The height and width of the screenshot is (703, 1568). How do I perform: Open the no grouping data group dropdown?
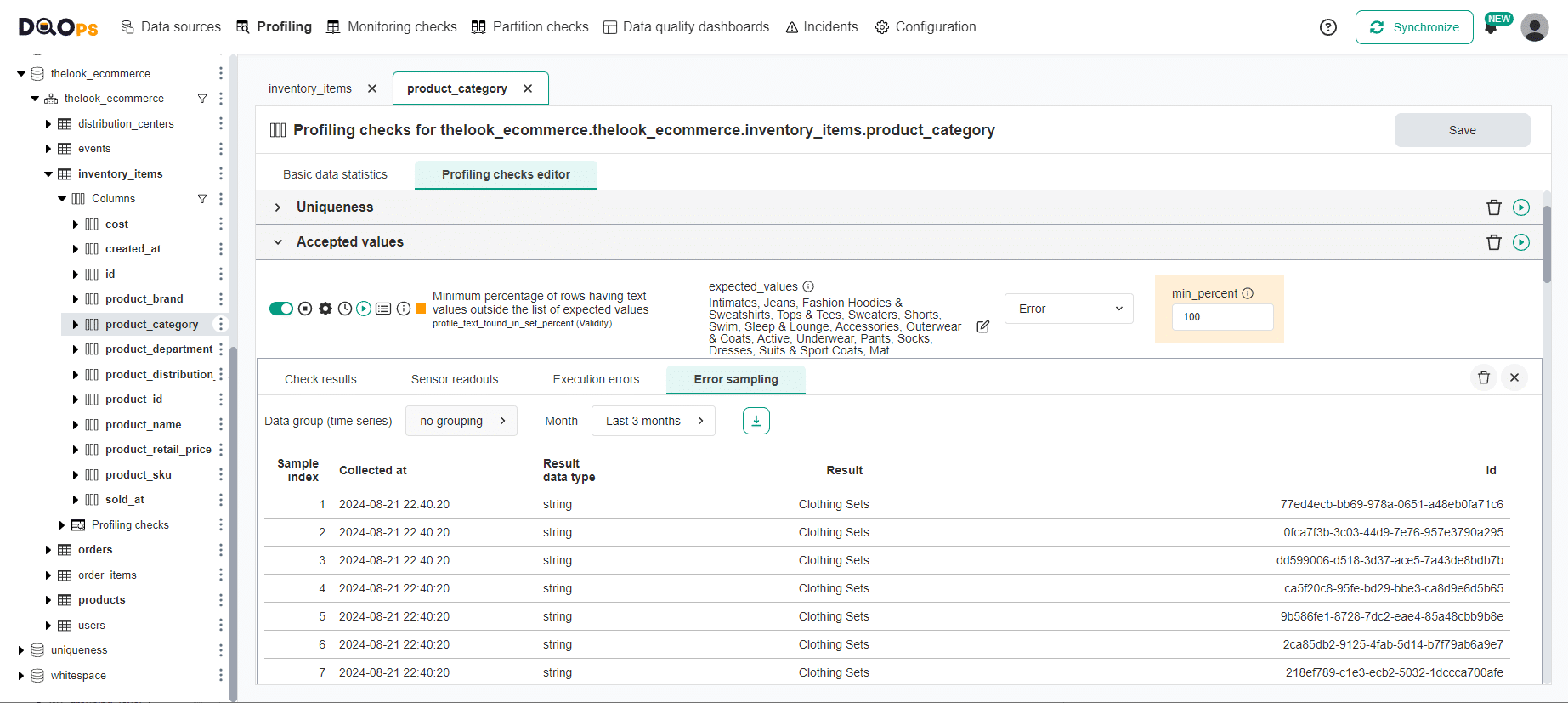(x=461, y=421)
